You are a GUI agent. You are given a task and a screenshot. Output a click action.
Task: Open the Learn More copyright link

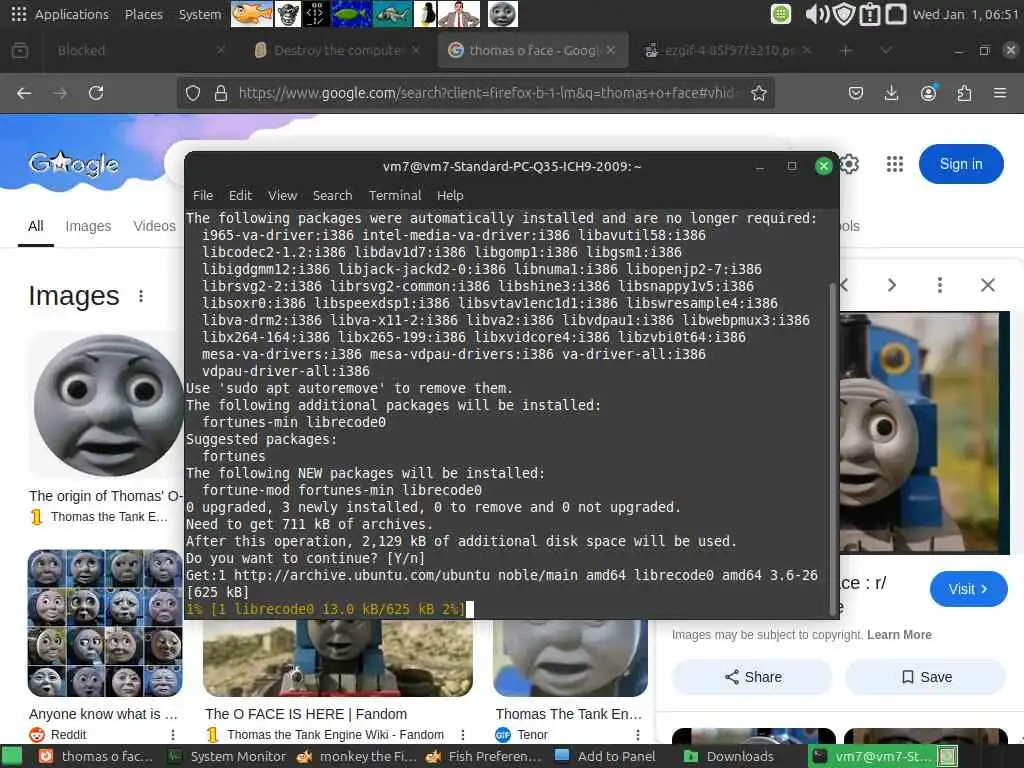click(x=899, y=635)
